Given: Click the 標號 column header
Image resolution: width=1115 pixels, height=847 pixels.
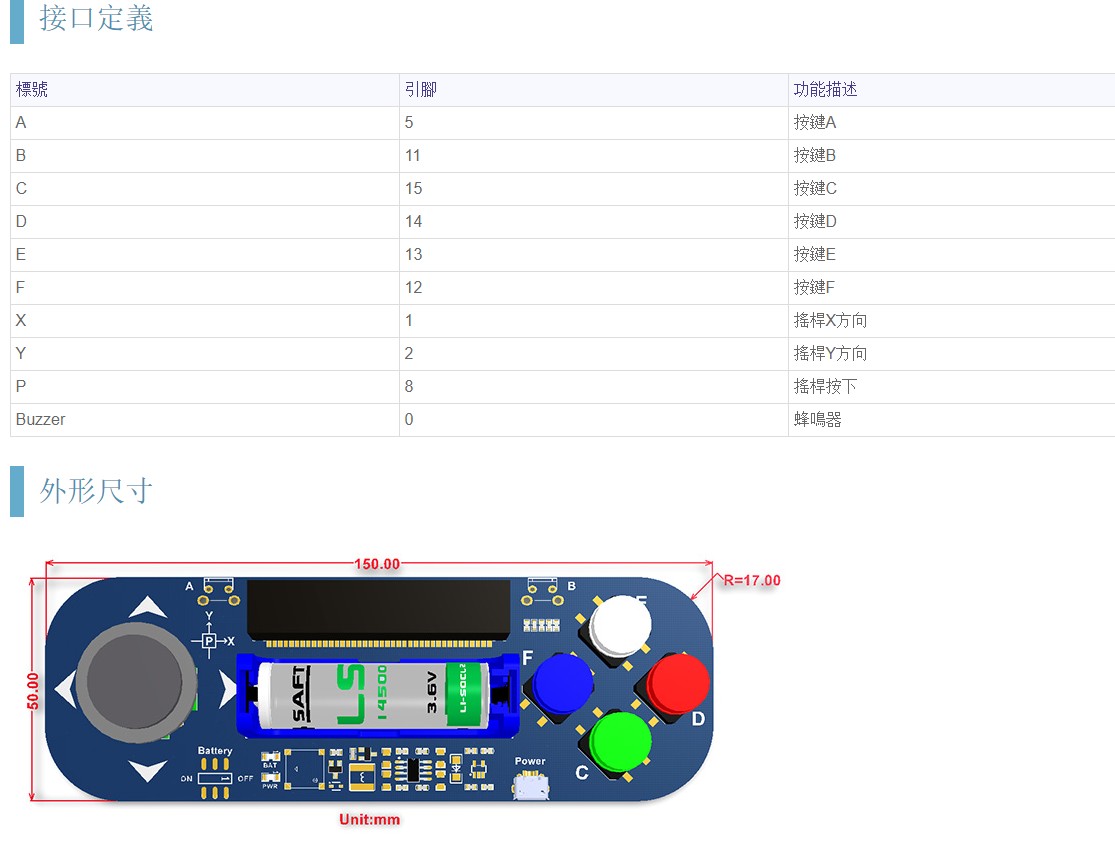Looking at the screenshot, I should tap(205, 90).
